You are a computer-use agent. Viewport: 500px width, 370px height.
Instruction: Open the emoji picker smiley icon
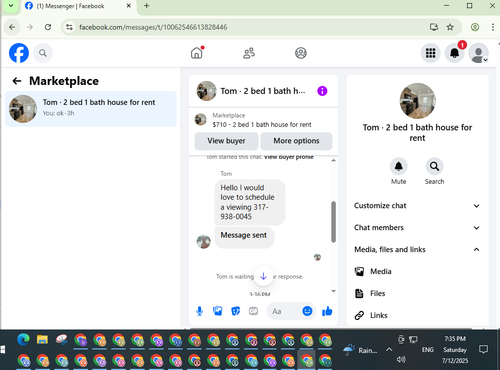(x=307, y=311)
